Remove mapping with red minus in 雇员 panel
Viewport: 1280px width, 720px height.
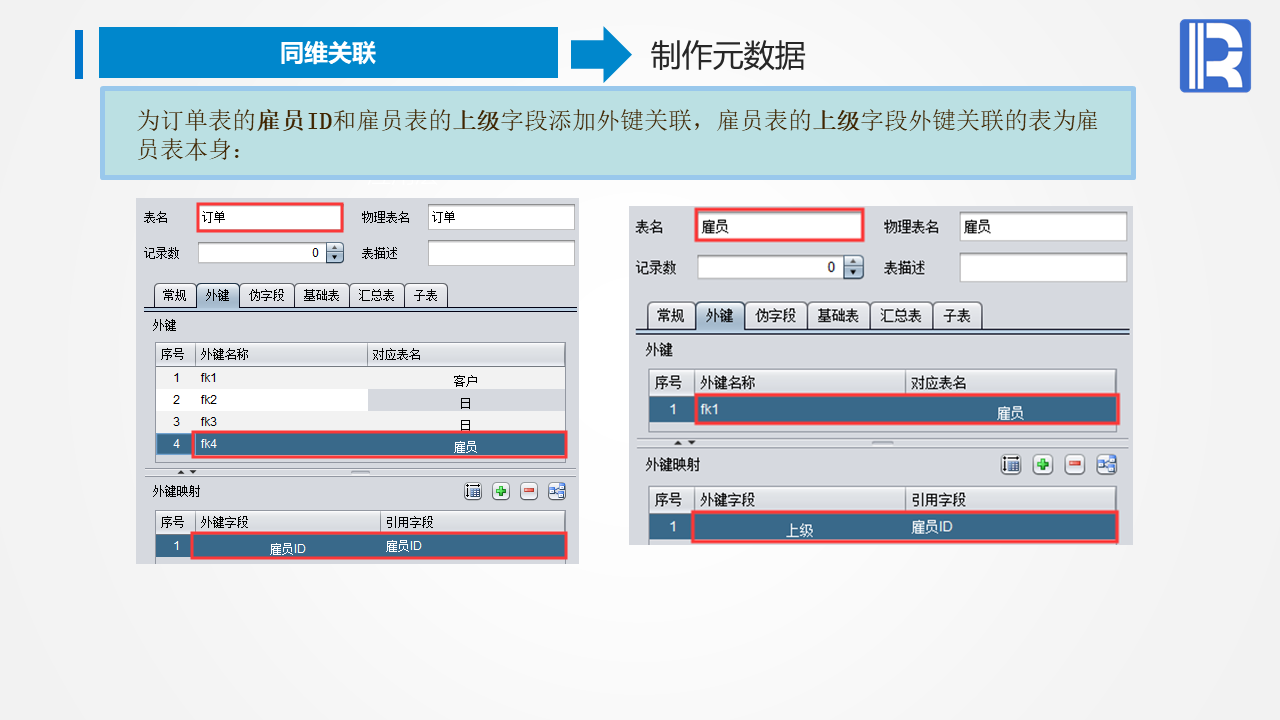click(1075, 464)
